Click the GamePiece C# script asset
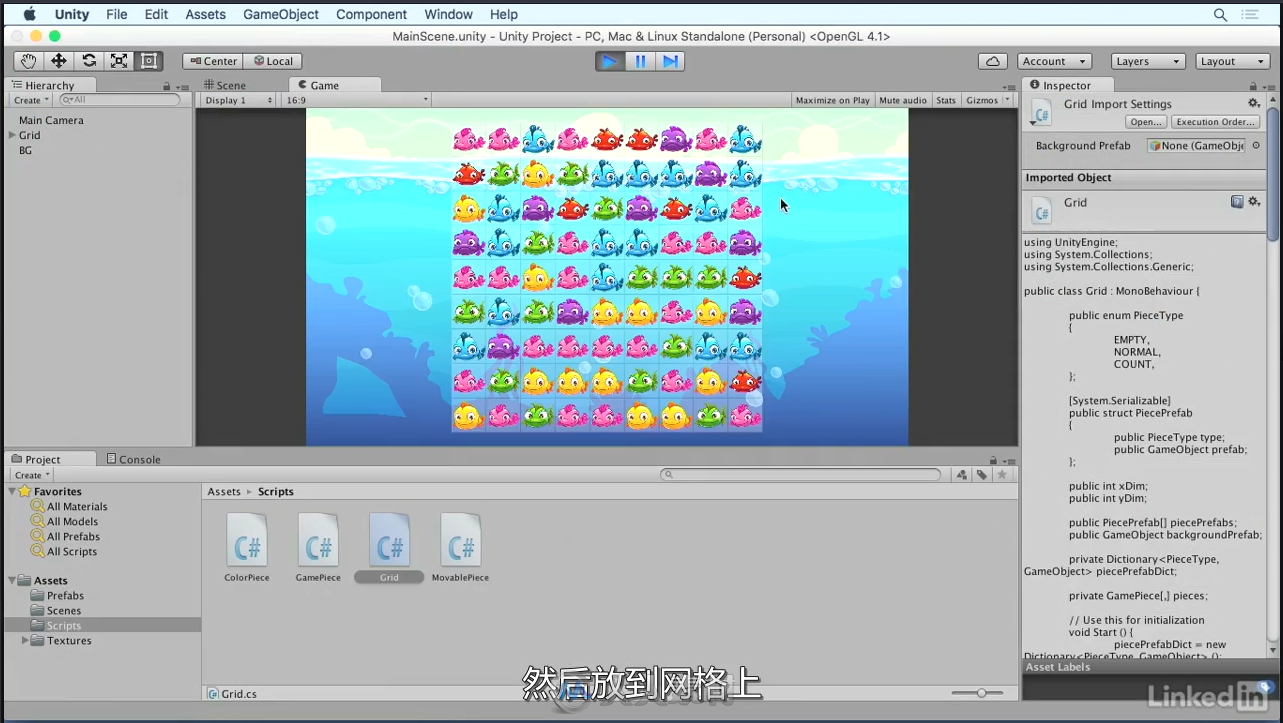1283x723 pixels. tap(318, 547)
